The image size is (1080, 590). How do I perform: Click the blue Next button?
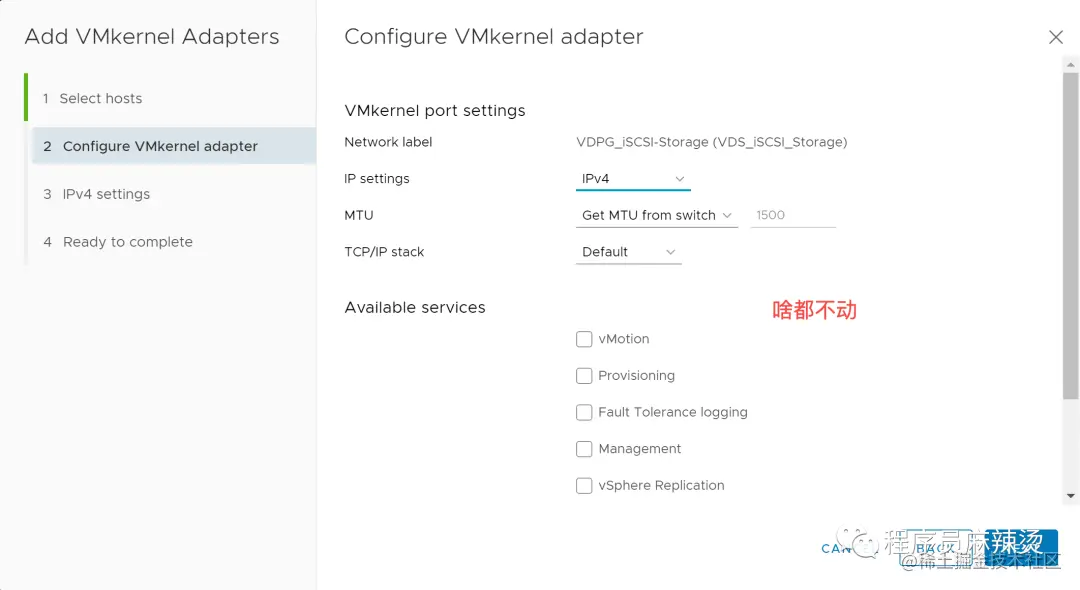point(1021,548)
